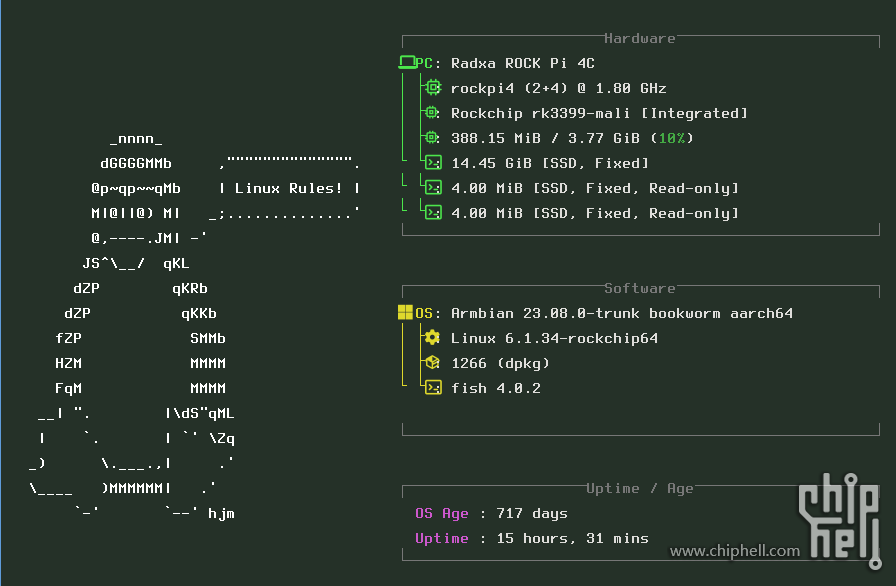Click the value 717 days
Screen dimensions: 896x586
(x=531, y=513)
